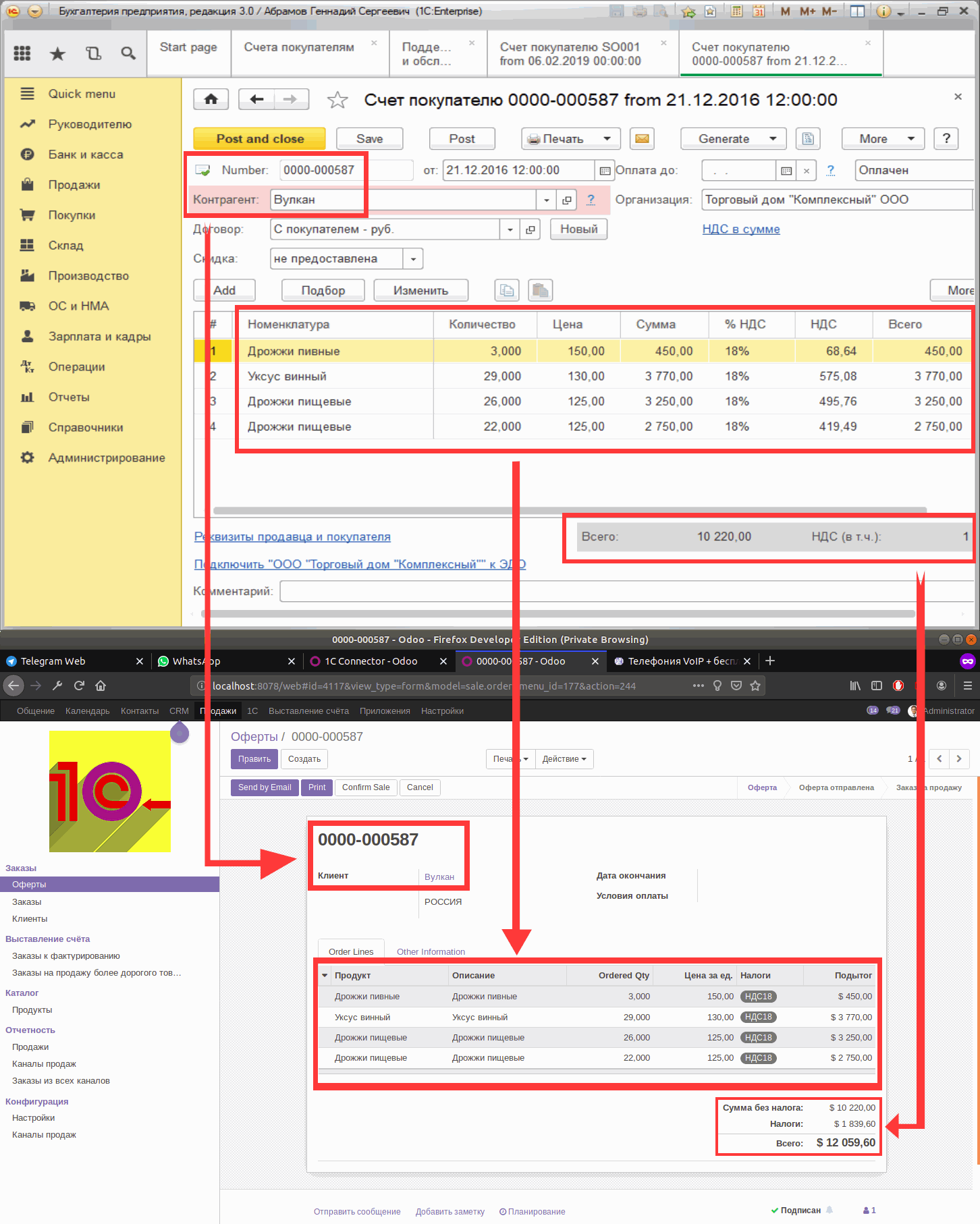Open the calendar picker for Оплата до
The width and height of the screenshot is (980, 1224).
click(x=786, y=171)
